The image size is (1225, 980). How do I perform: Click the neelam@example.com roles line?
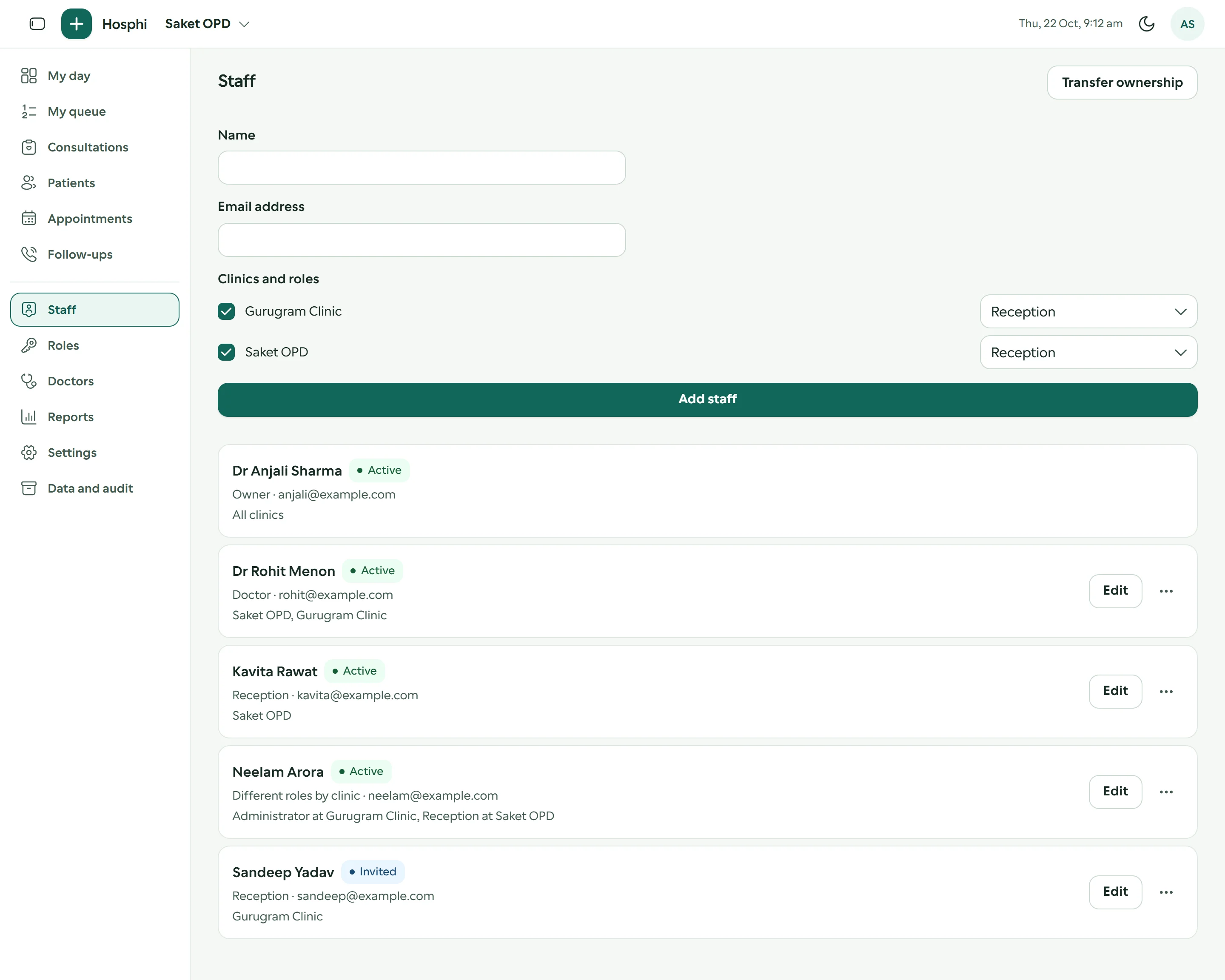[365, 795]
